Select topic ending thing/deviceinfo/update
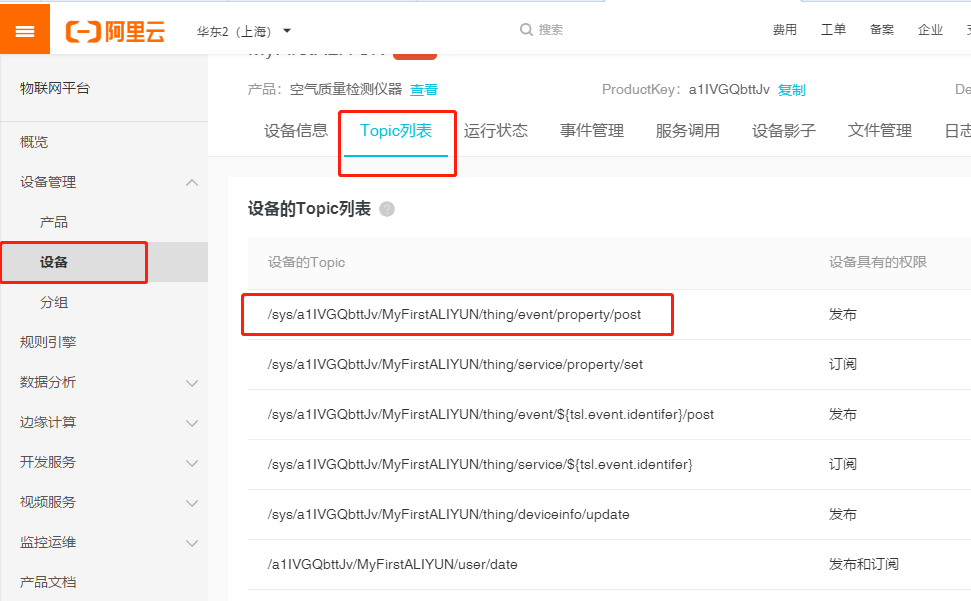The height and width of the screenshot is (601, 971). pyautogui.click(x=448, y=514)
